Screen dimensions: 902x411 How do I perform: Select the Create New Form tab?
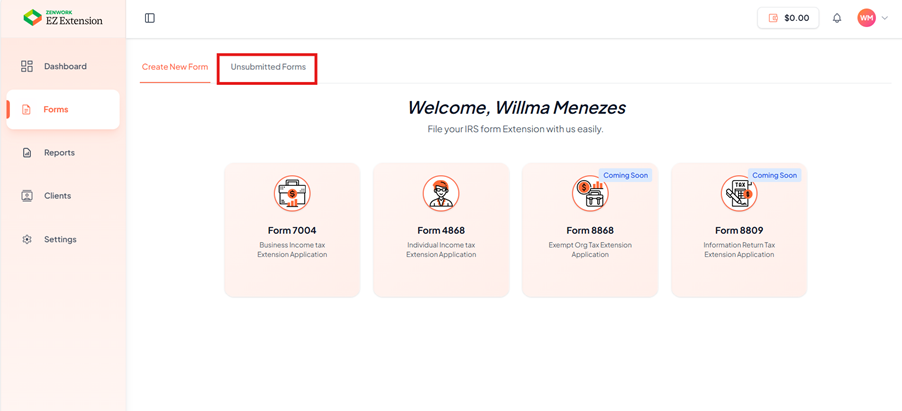pos(175,67)
